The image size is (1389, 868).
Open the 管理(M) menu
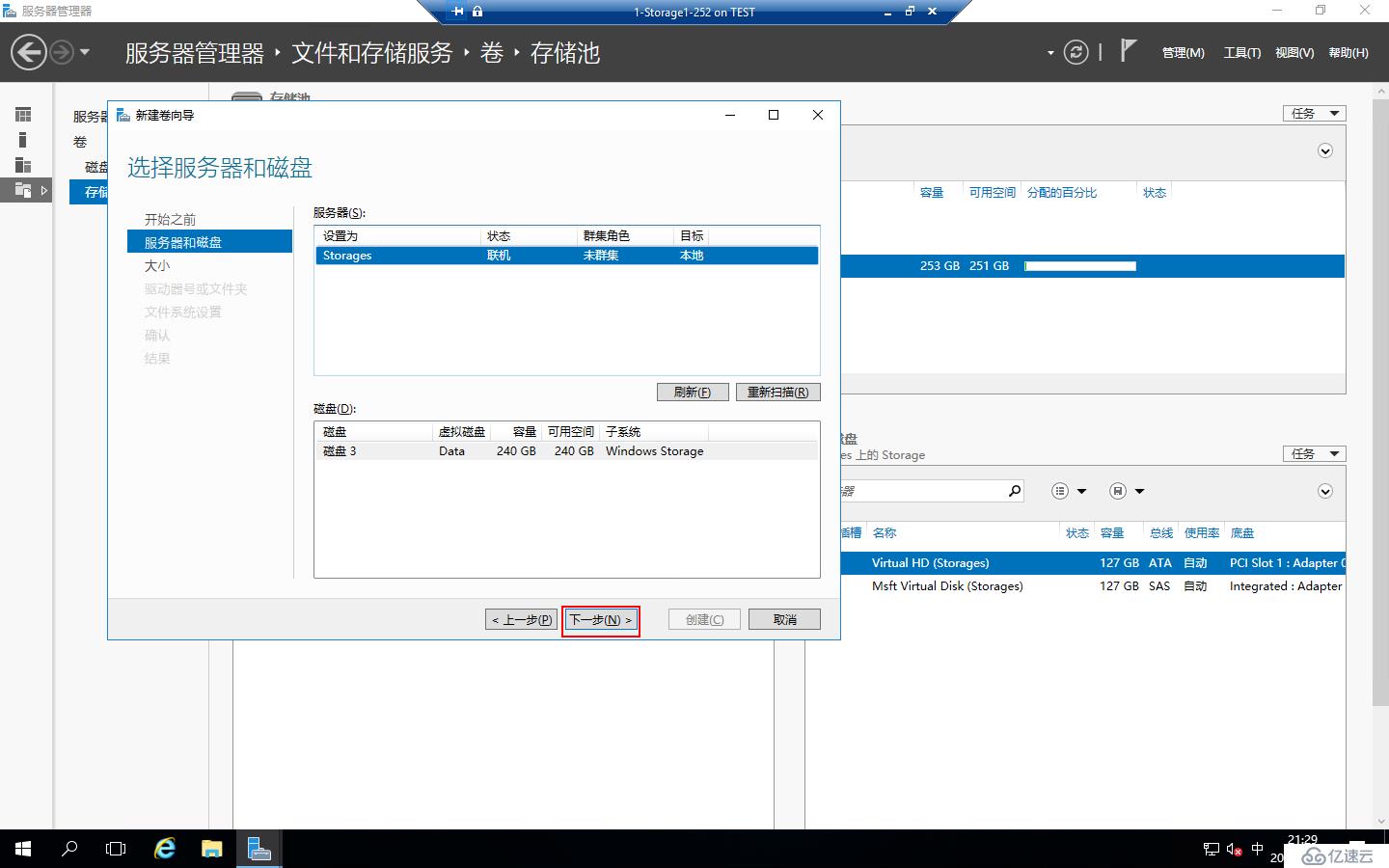[1183, 53]
